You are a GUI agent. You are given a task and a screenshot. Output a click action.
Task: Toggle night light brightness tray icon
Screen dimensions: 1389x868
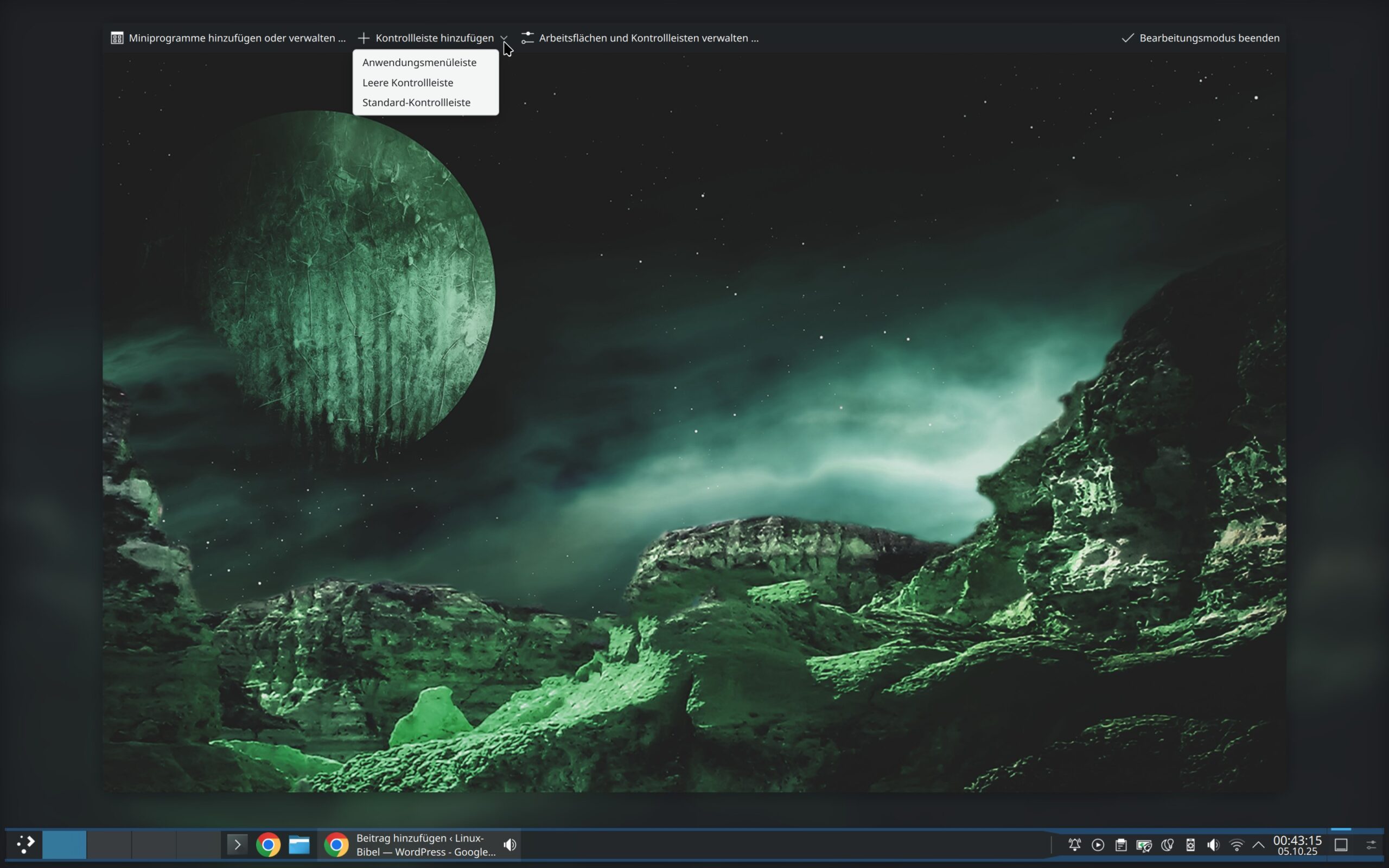[1167, 845]
